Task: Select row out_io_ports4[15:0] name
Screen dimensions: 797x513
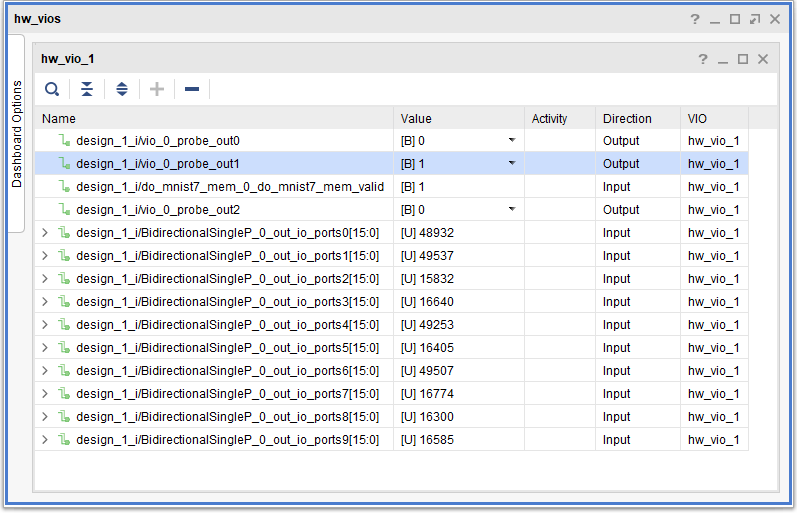Action: coord(227,325)
